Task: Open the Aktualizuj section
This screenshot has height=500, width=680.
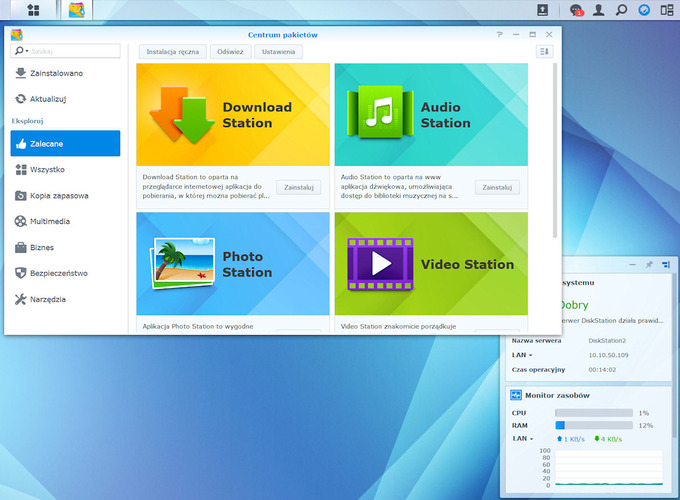Action: point(65,99)
